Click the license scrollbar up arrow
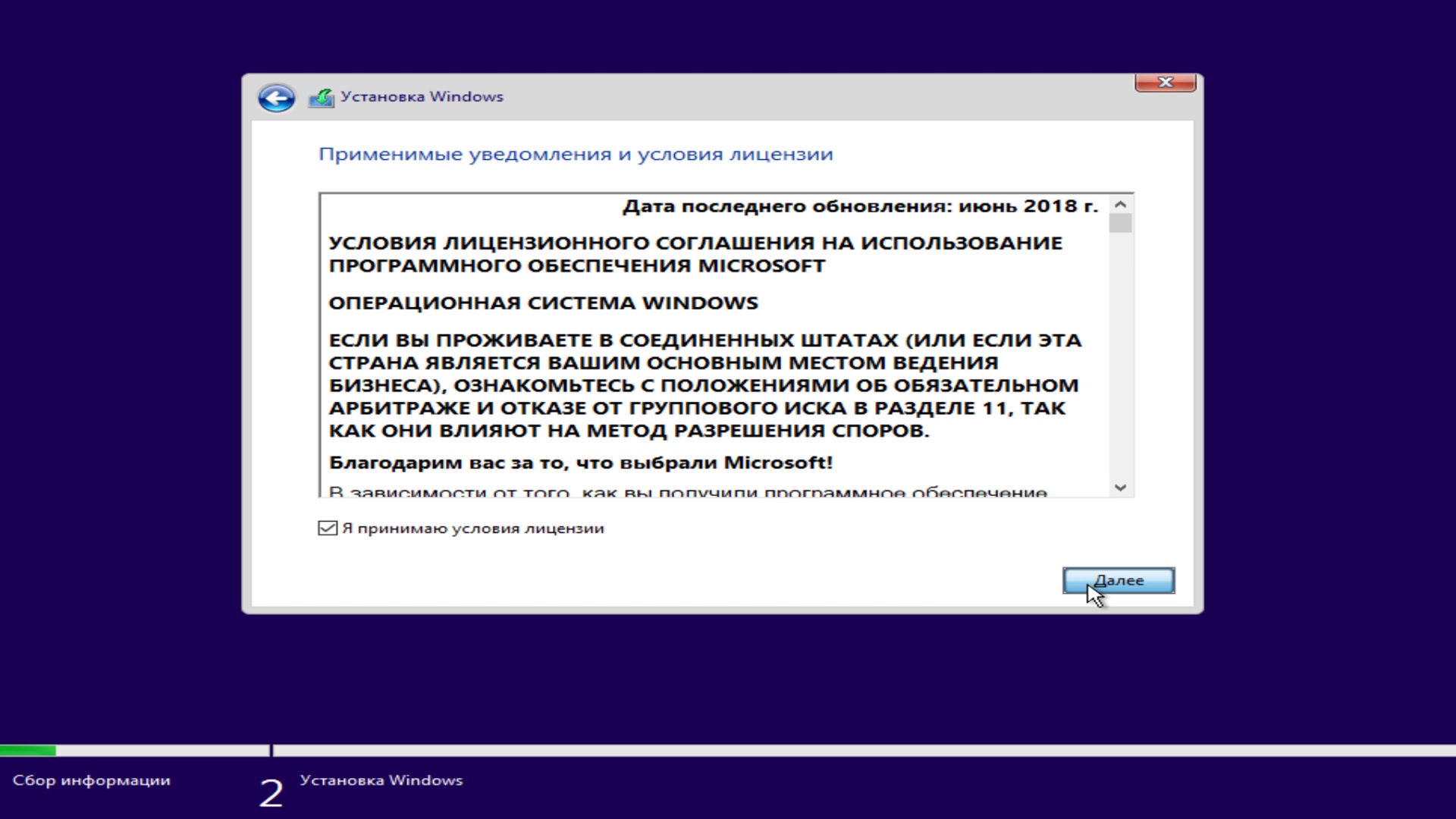The width and height of the screenshot is (1456, 819). pos(1120,205)
